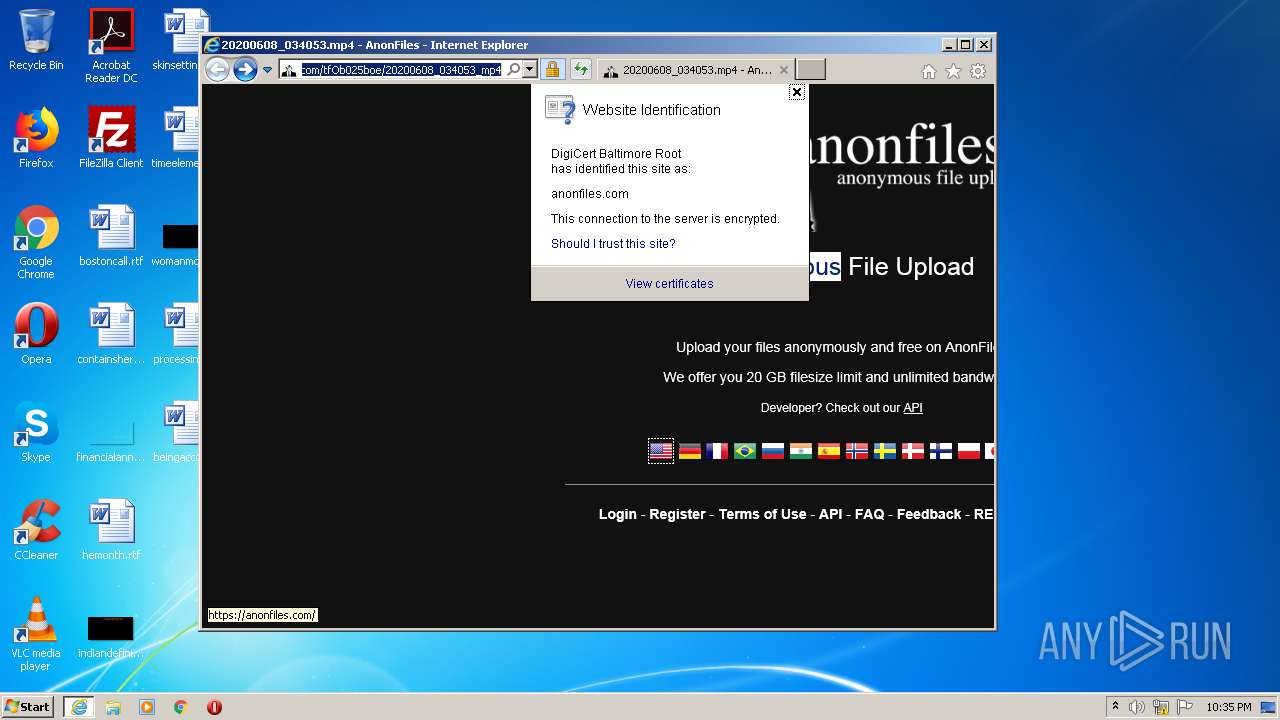Image resolution: width=1280 pixels, height=720 pixels.
Task: Select bostoncall.rtf file on desktop
Action: (111, 236)
